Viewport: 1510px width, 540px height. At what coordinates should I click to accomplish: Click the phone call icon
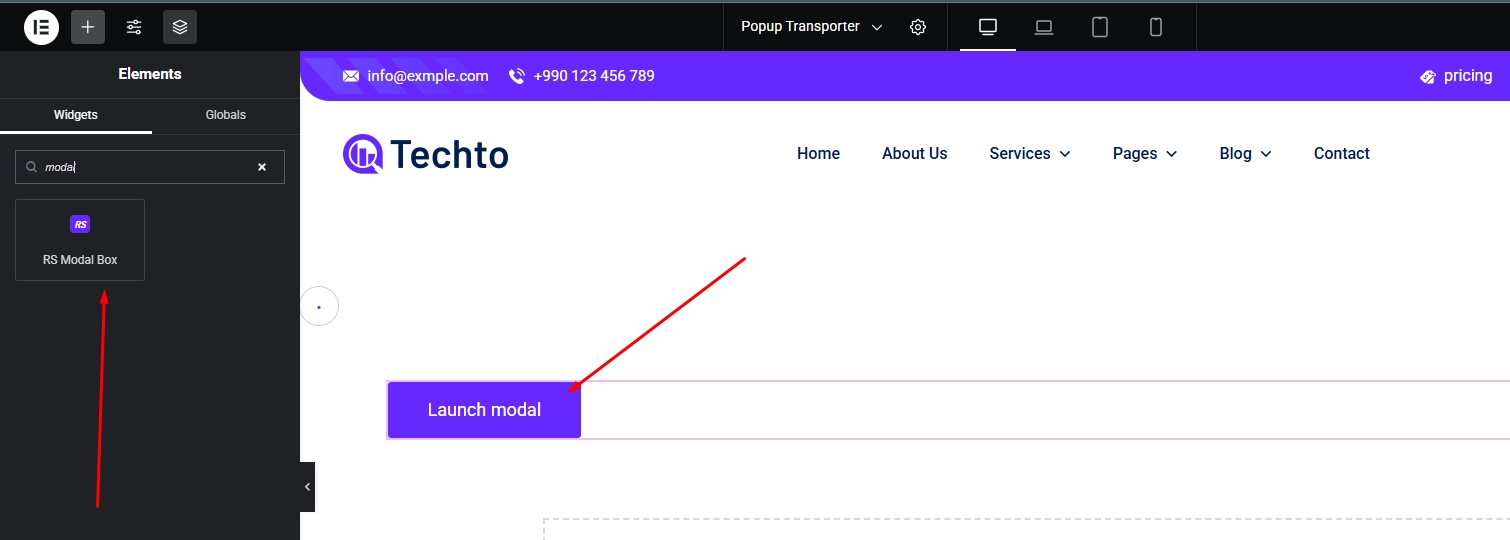(517, 76)
